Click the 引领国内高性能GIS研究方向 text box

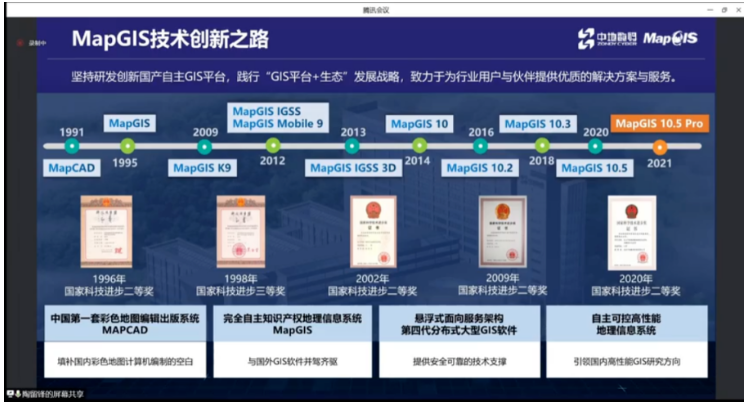click(626, 361)
